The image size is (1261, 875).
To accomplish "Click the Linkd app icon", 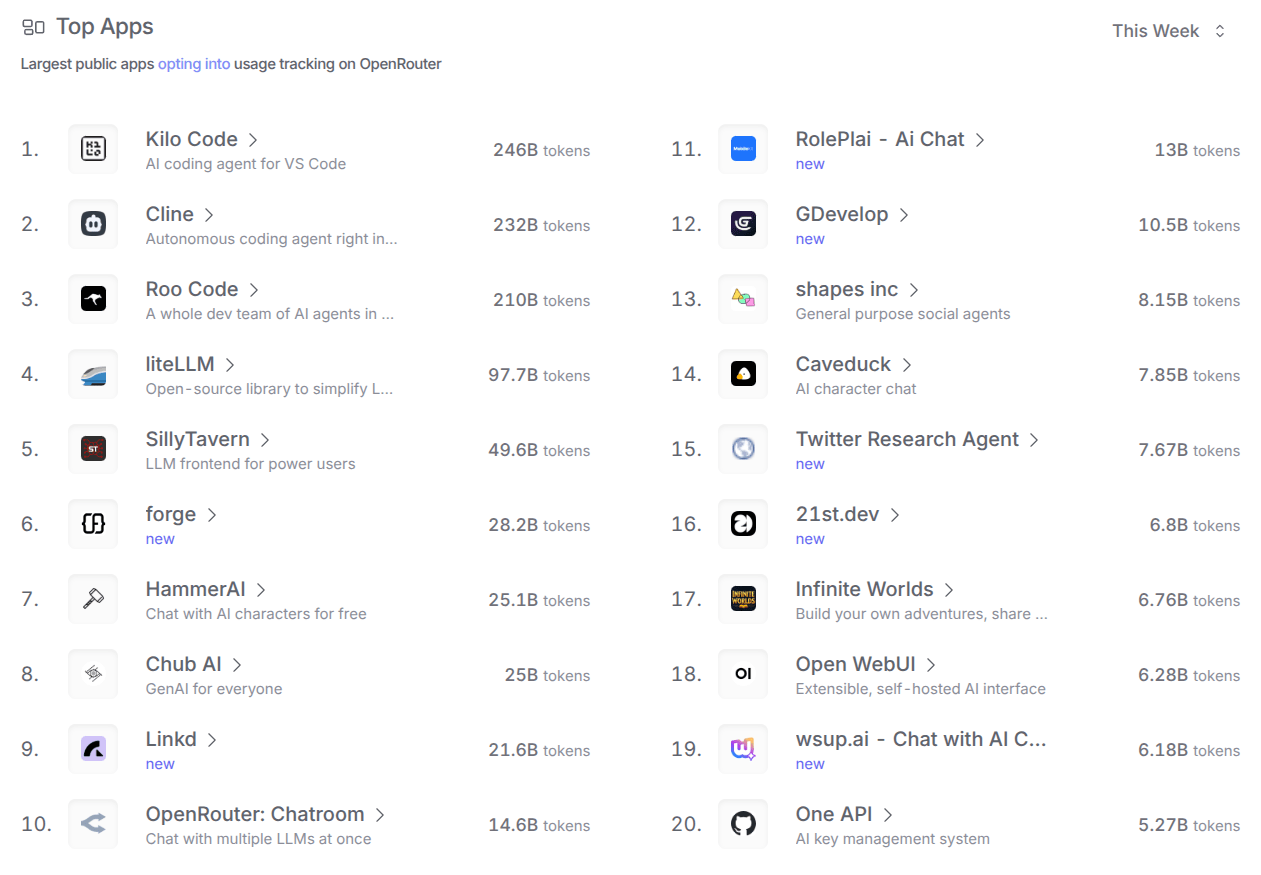I will pos(93,749).
